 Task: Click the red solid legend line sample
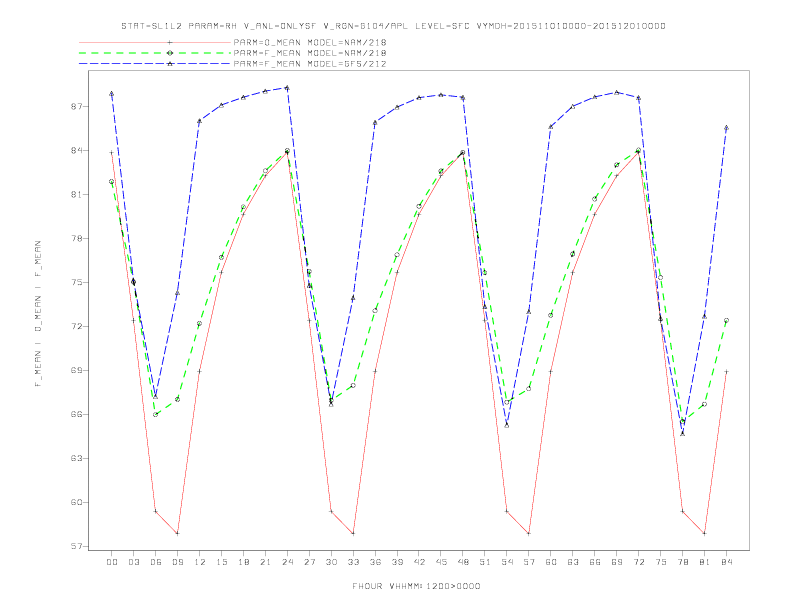155,42
